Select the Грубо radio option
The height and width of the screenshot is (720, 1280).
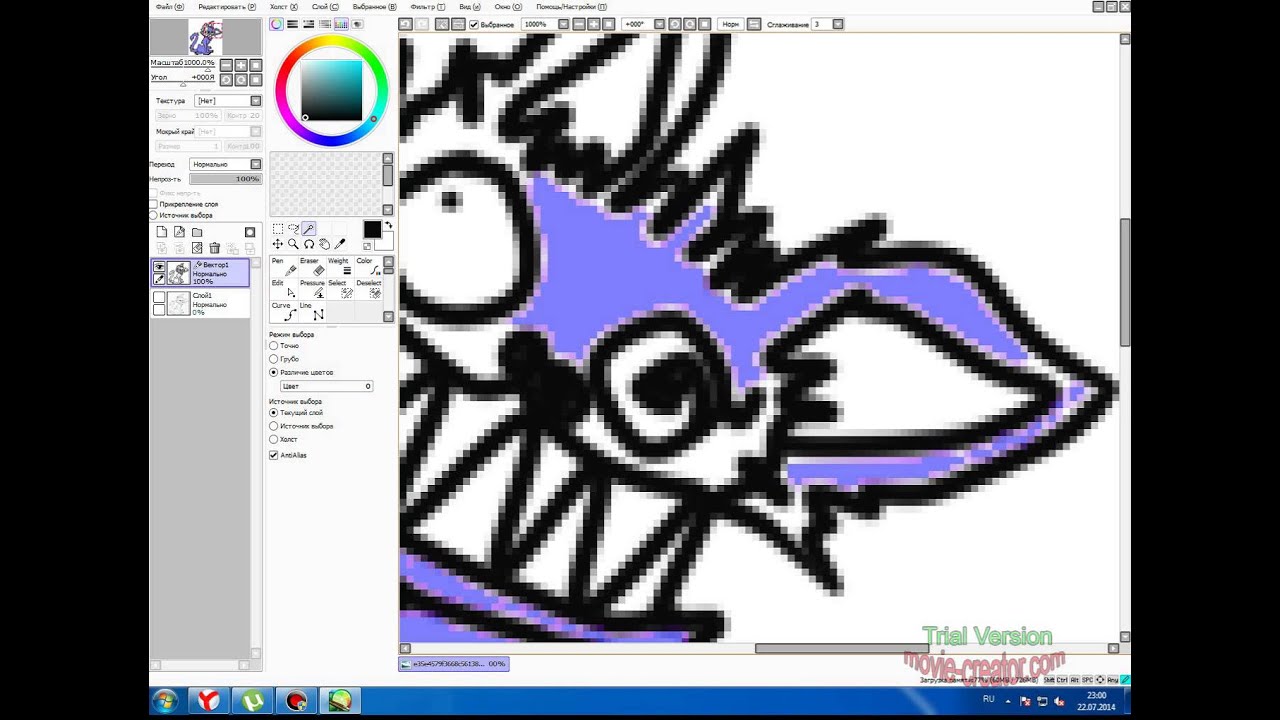[x=274, y=358]
